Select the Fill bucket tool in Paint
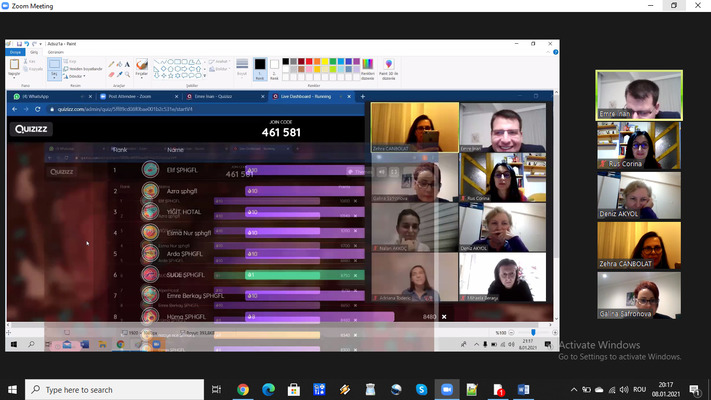This screenshot has height=400, width=711. (119, 64)
